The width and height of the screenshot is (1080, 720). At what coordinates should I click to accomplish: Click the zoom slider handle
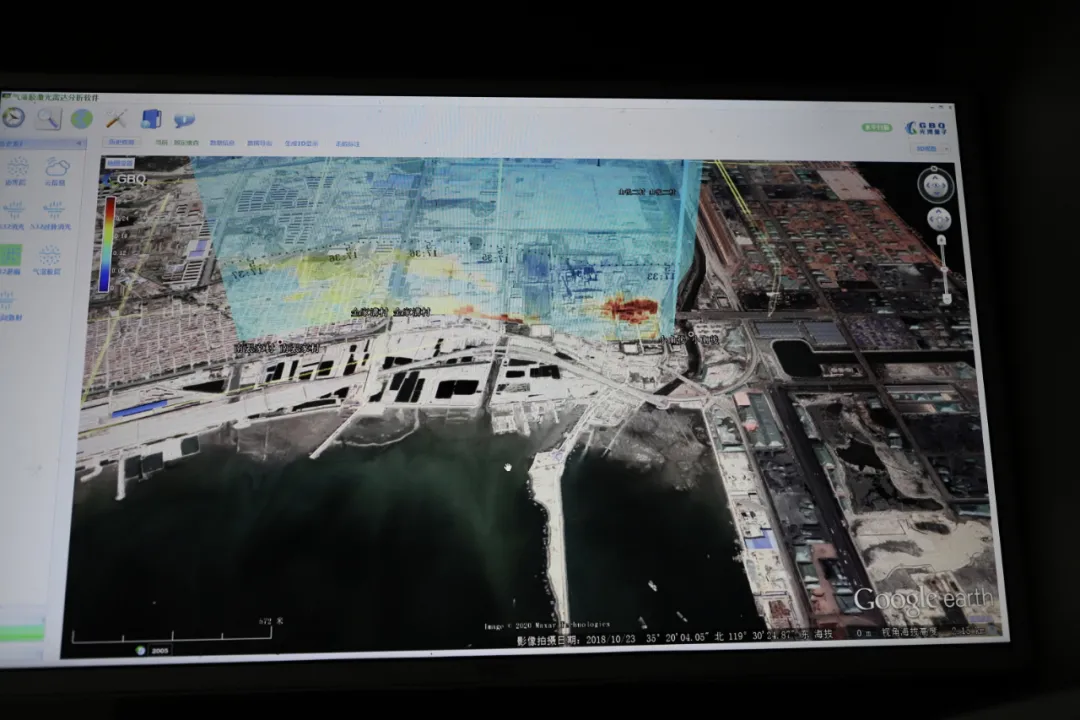click(x=944, y=269)
